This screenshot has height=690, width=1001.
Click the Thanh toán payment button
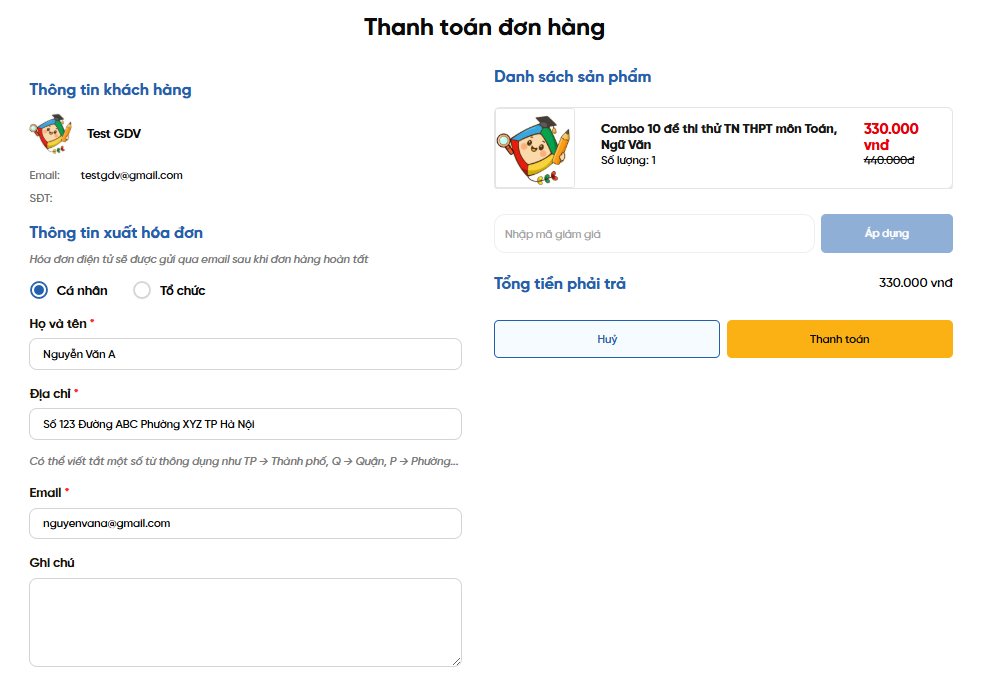pyautogui.click(x=839, y=339)
